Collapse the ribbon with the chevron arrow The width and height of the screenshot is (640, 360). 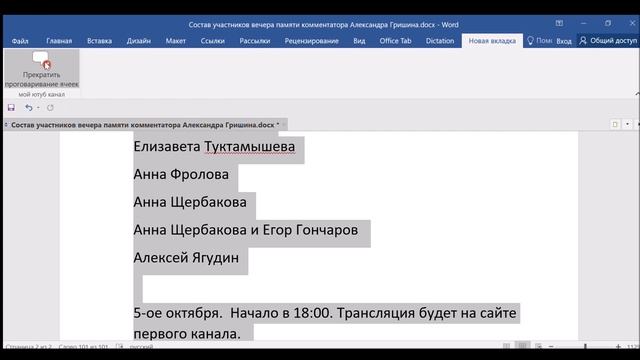[x=637, y=94]
